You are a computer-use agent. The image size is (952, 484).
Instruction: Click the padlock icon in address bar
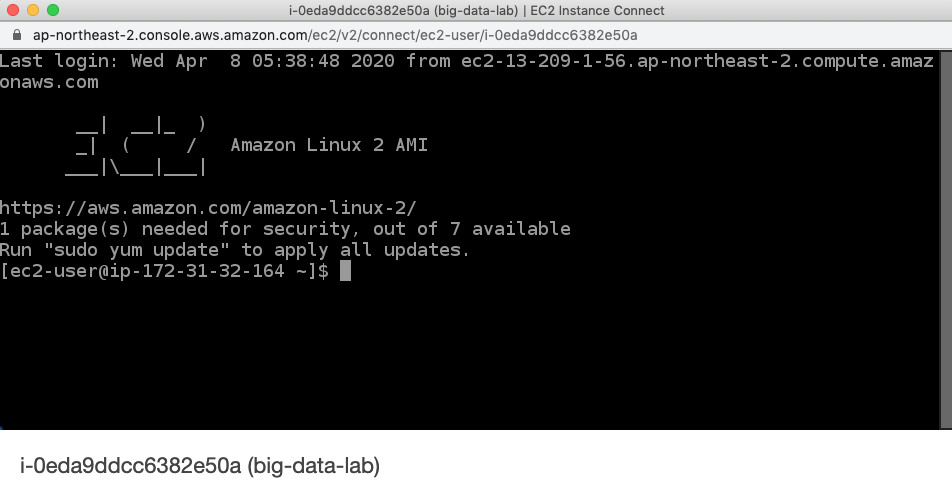[17, 34]
